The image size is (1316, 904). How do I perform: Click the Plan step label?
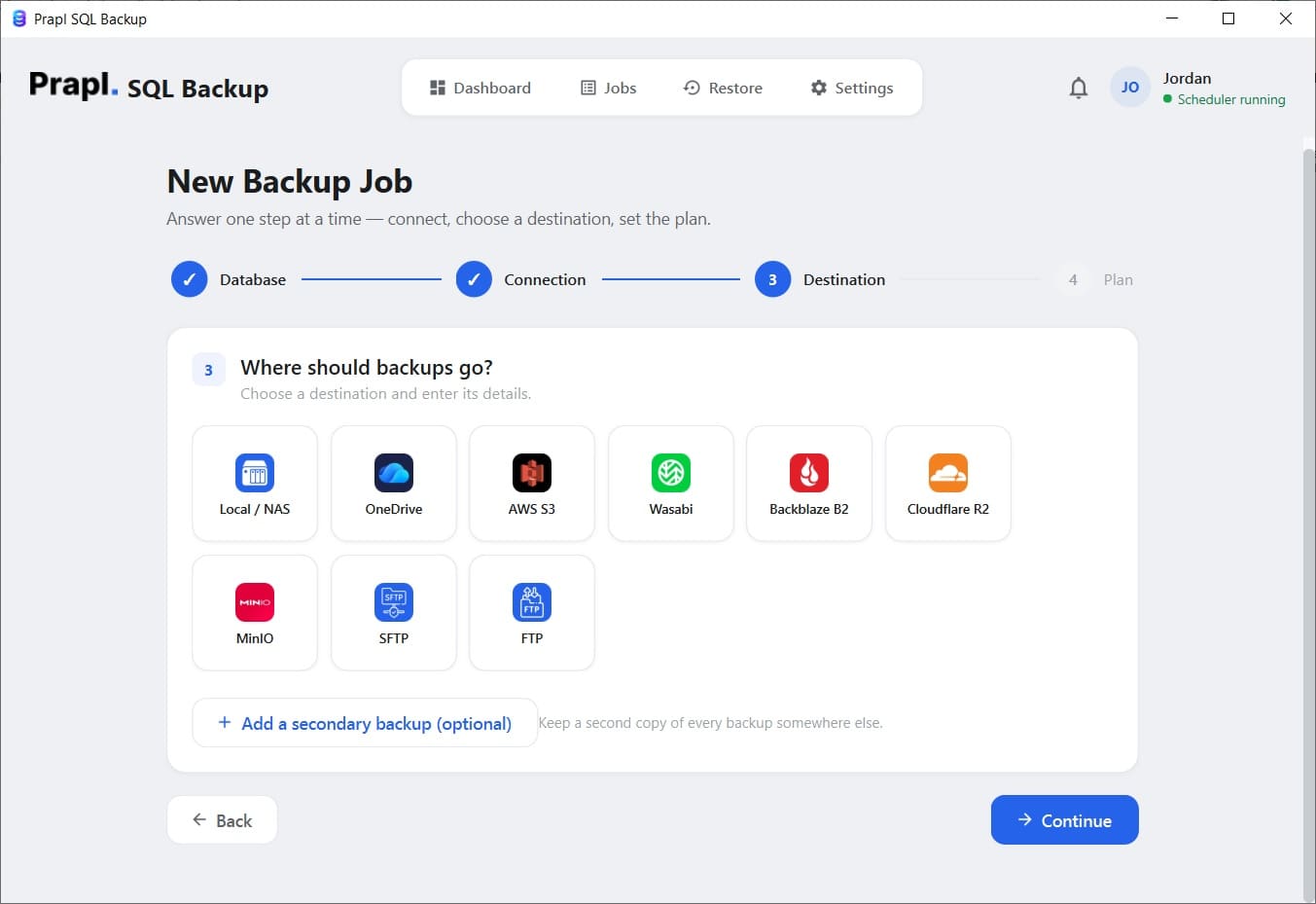pyautogui.click(x=1119, y=279)
